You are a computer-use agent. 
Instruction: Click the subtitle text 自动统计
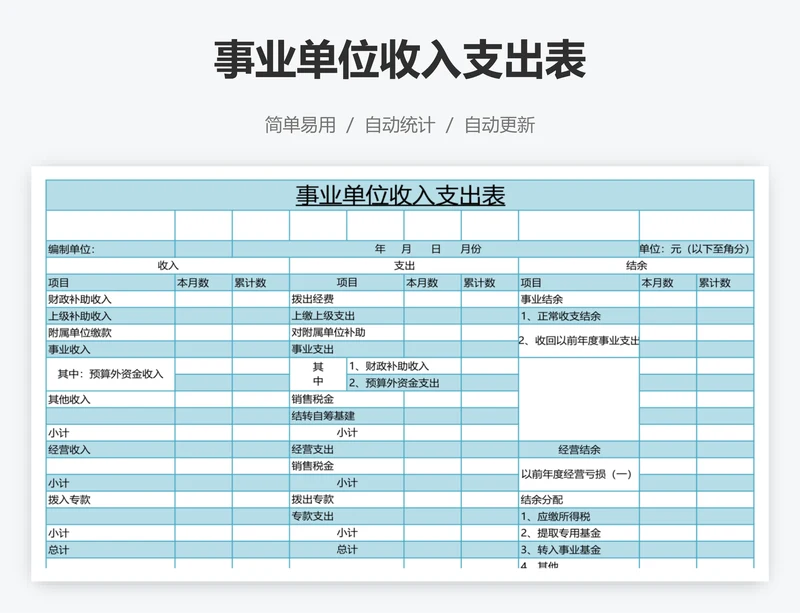(x=400, y=125)
